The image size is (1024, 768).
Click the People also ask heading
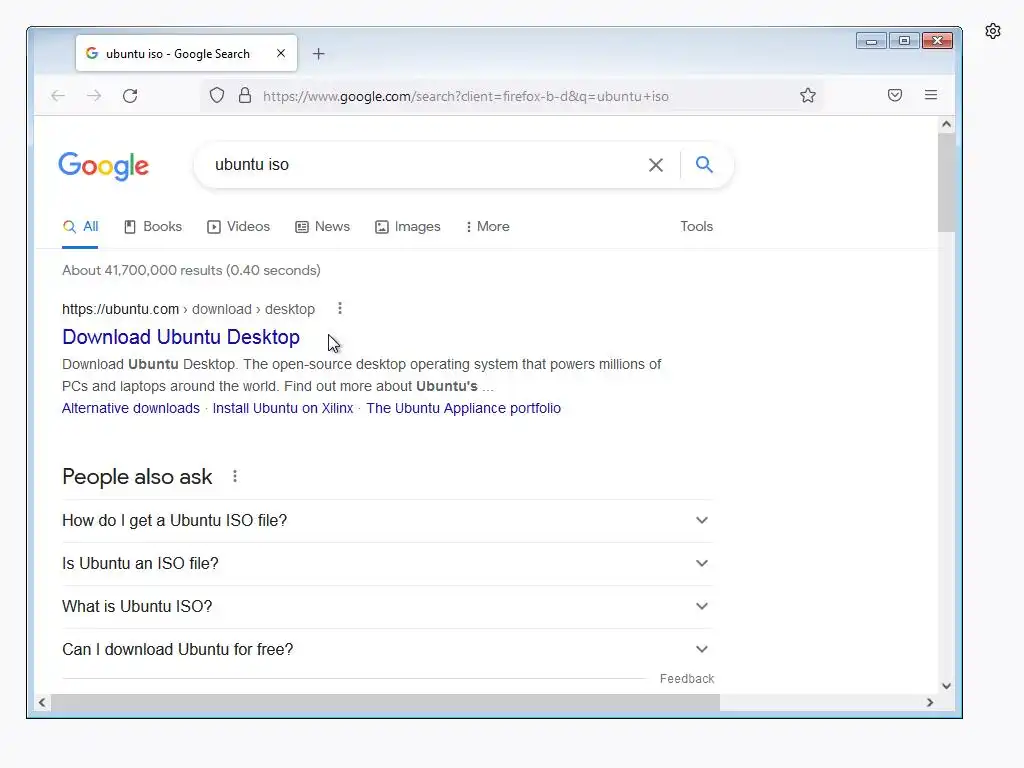click(x=137, y=477)
